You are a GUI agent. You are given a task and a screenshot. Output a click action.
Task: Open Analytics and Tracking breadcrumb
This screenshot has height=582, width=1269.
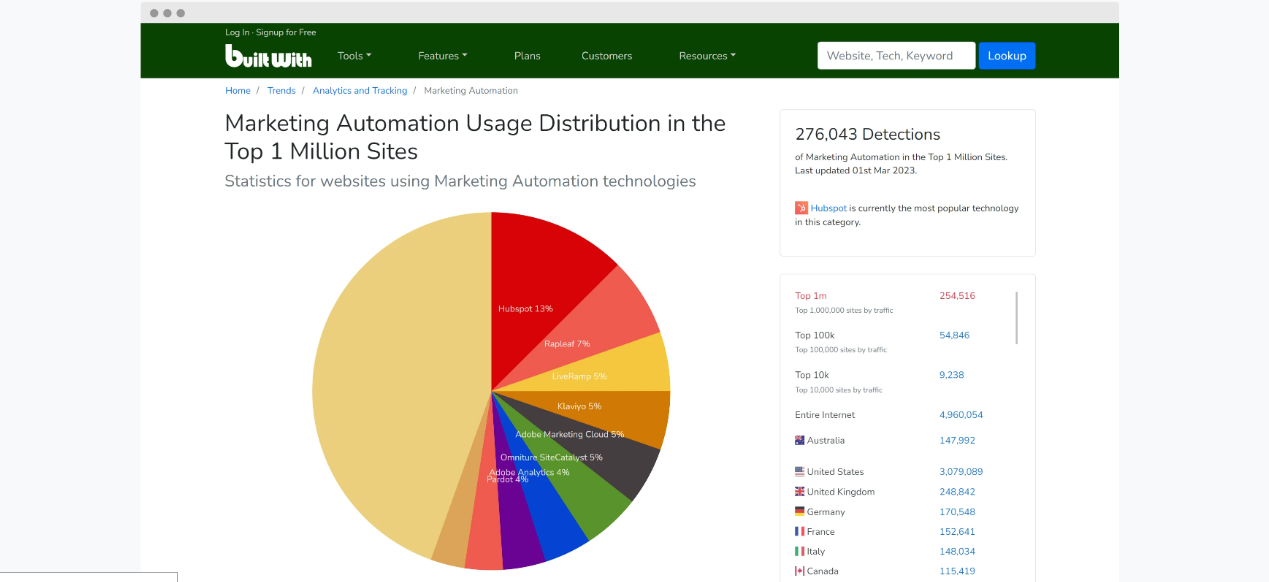click(x=360, y=90)
